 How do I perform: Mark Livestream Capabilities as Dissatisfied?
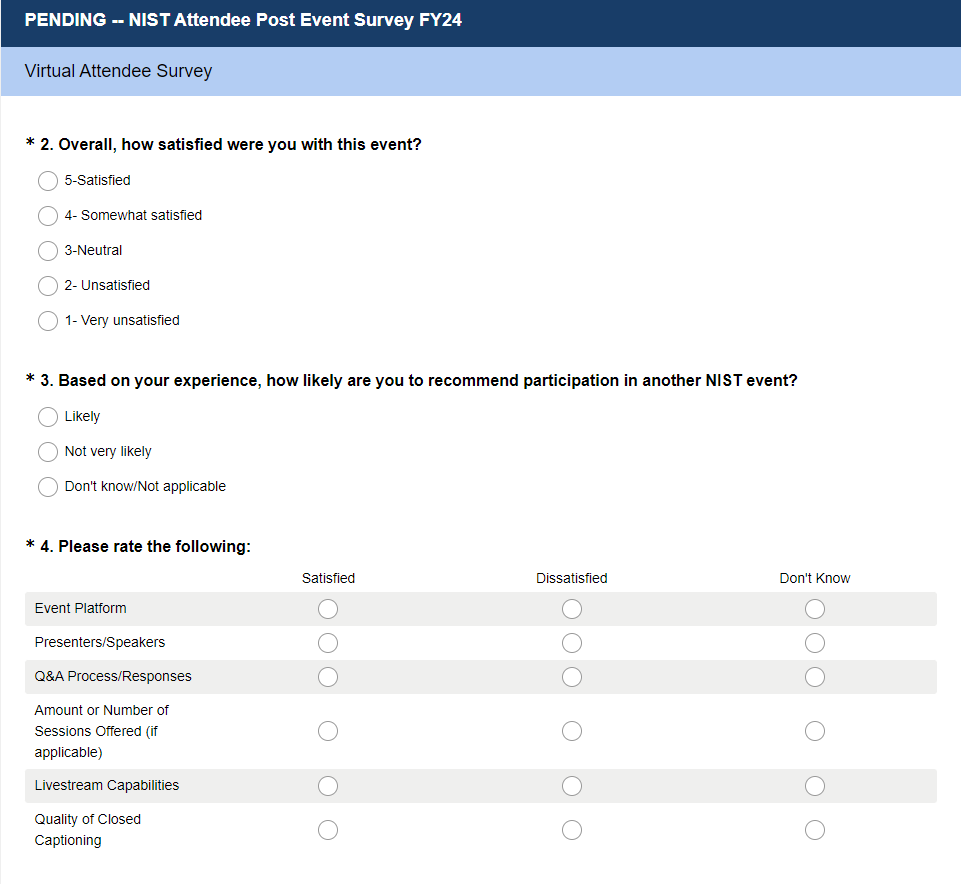[572, 786]
